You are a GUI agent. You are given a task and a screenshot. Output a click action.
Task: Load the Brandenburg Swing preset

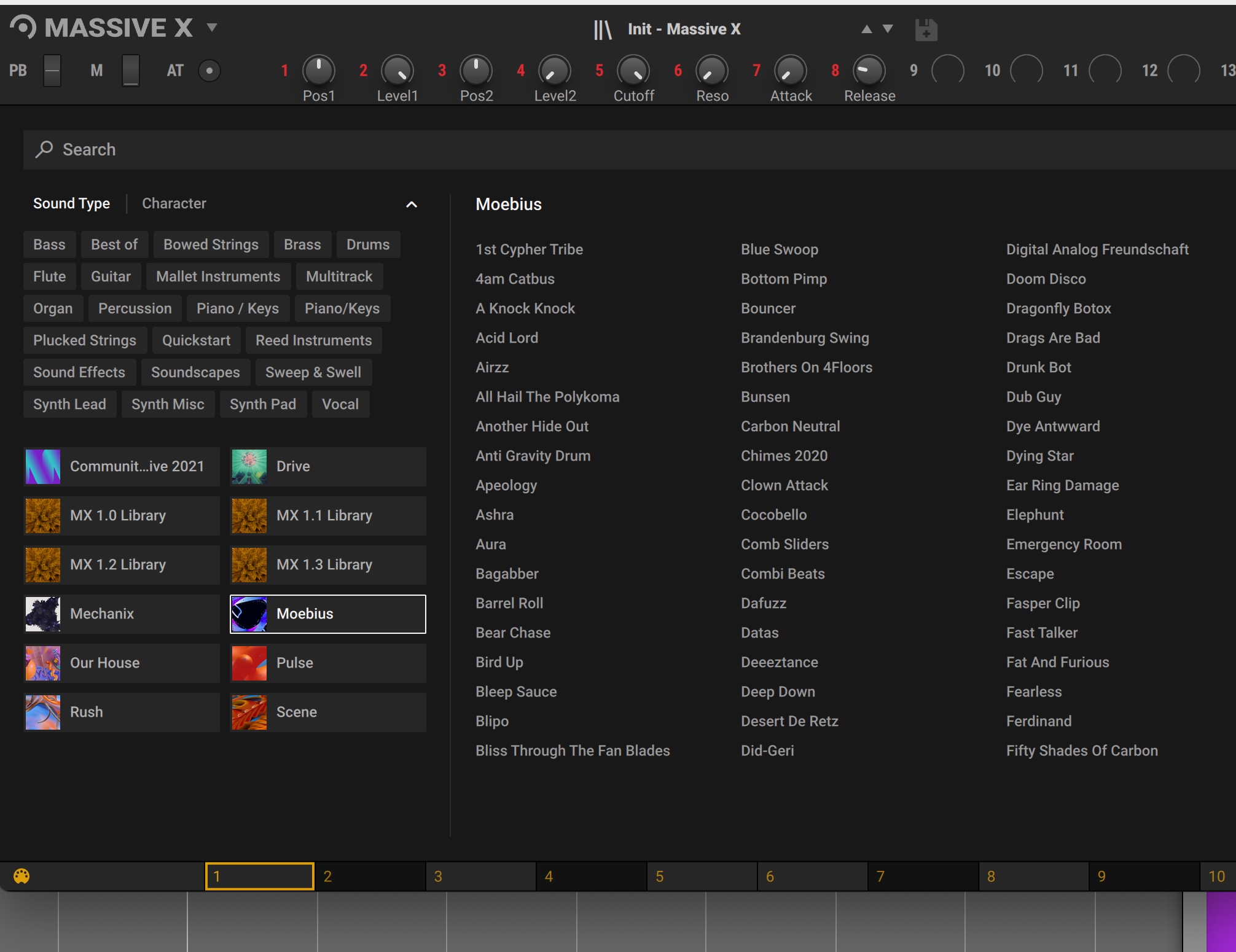click(x=805, y=338)
